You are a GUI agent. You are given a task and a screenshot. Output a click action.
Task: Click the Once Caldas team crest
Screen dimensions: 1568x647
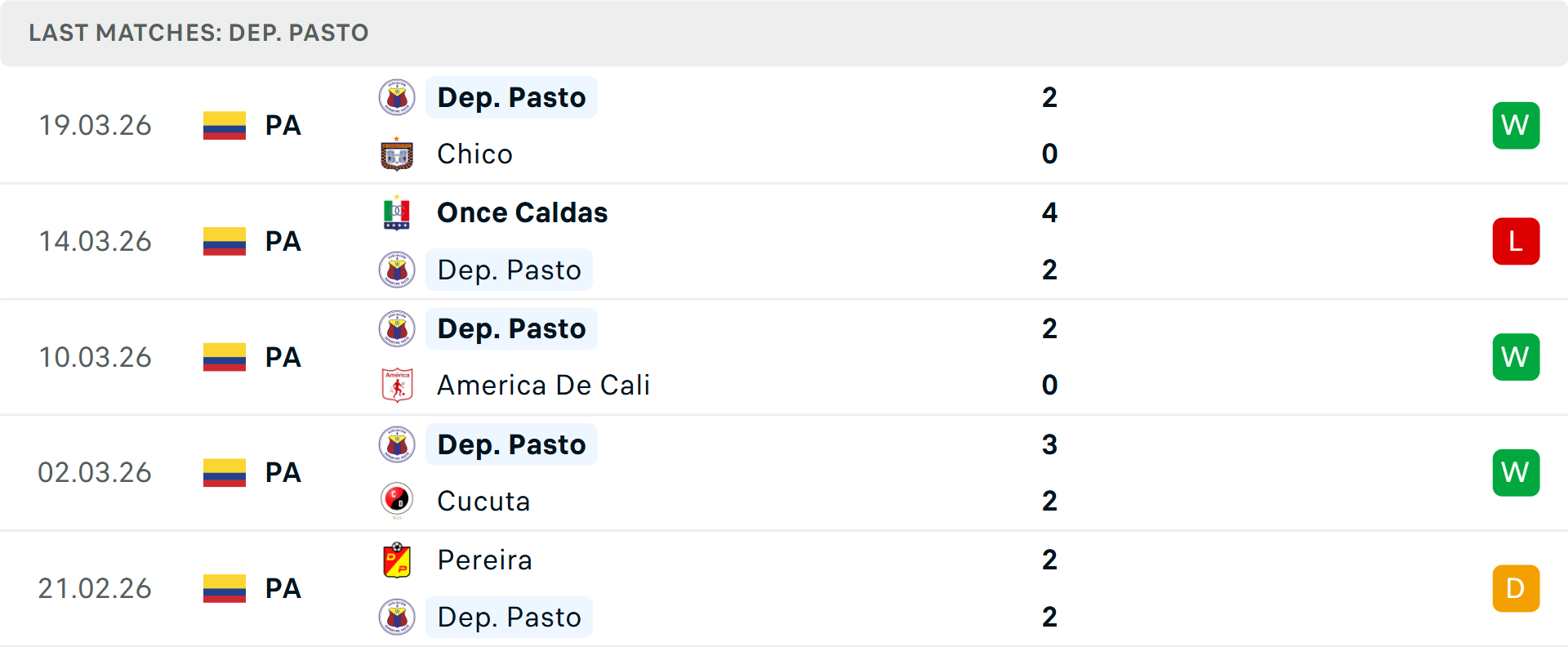point(397,213)
